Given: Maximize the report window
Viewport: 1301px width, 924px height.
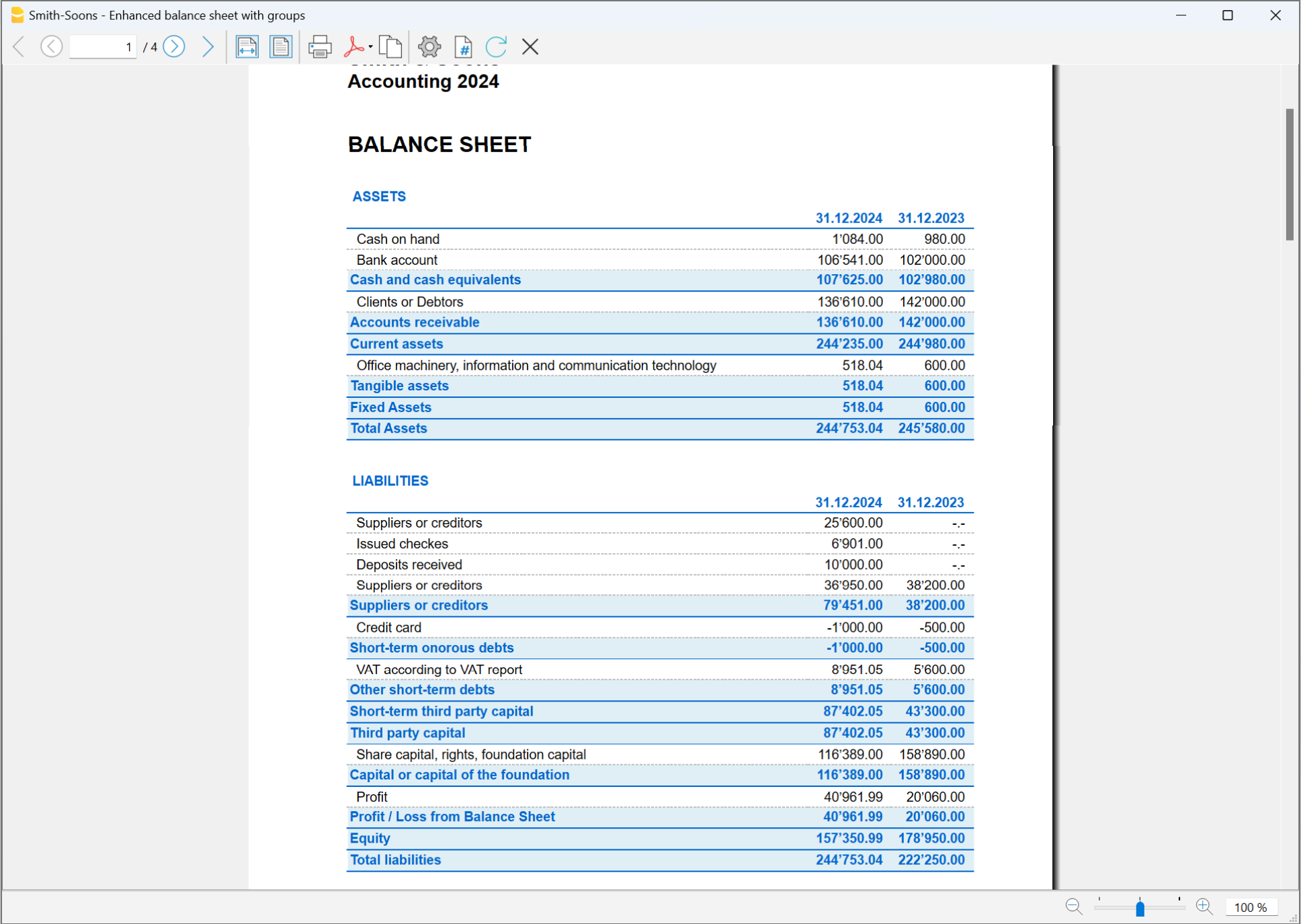Looking at the screenshot, I should point(1228,15).
